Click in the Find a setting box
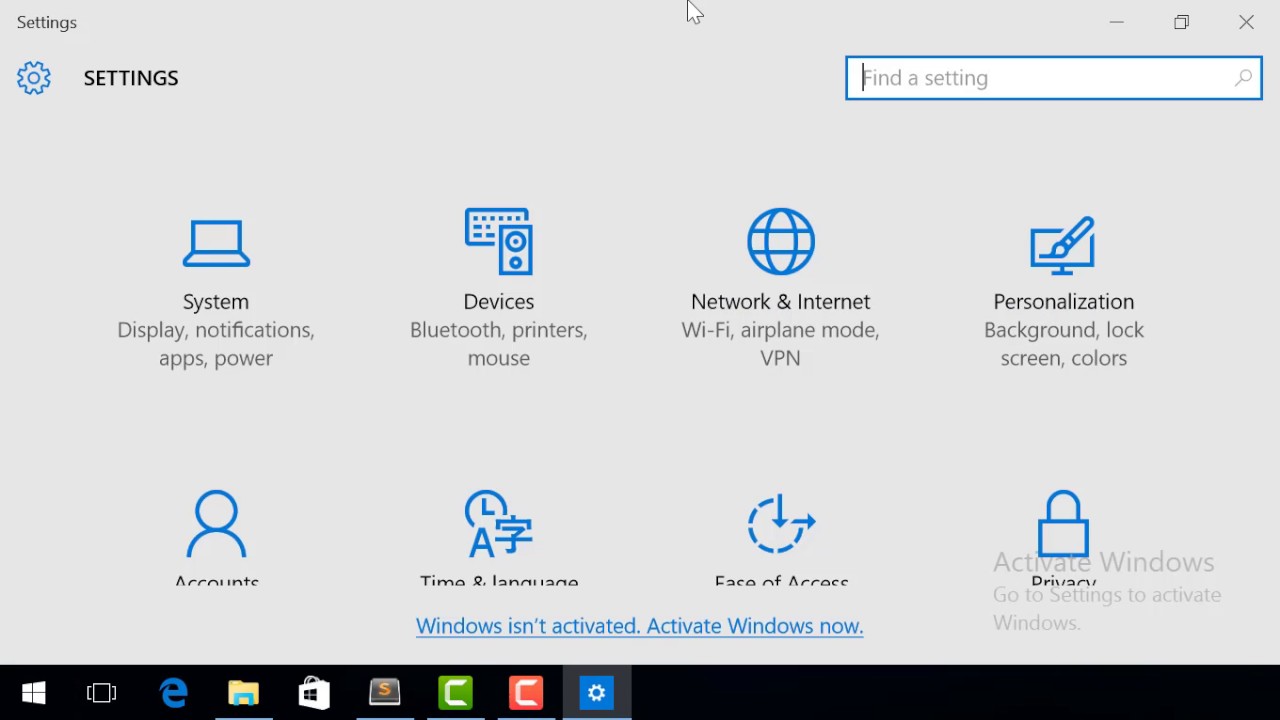1280x720 pixels. click(x=1054, y=78)
